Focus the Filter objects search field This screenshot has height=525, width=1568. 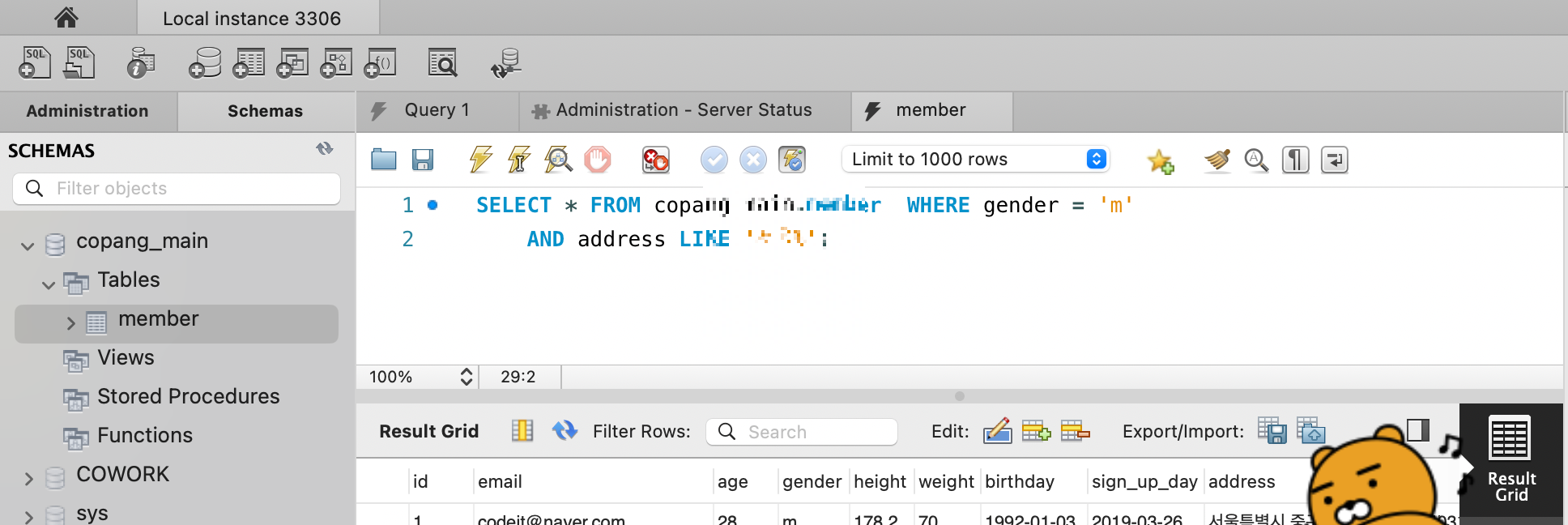click(177, 188)
